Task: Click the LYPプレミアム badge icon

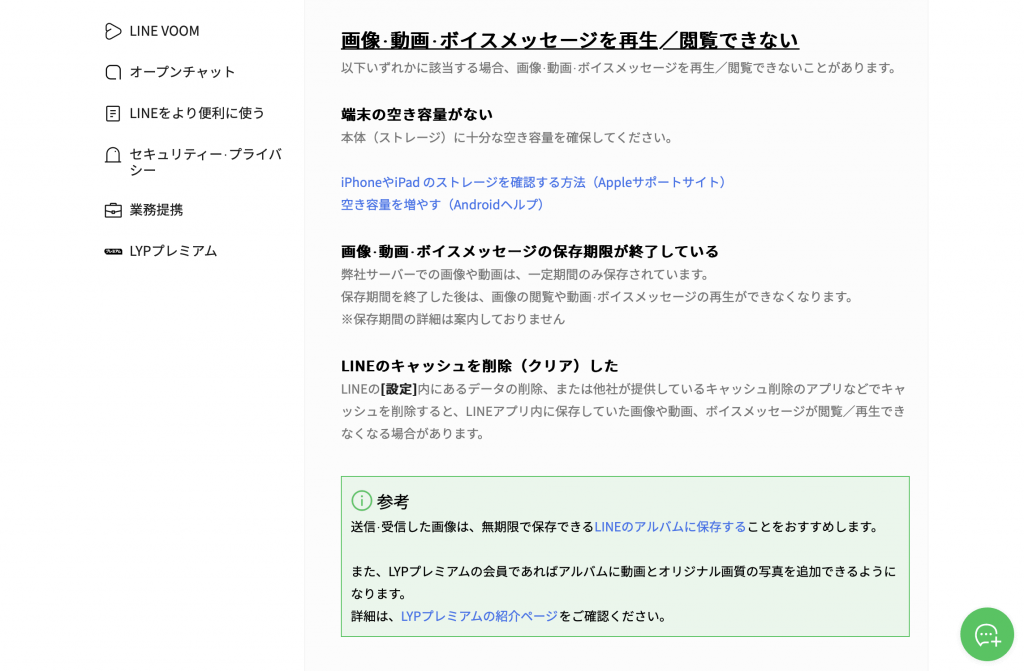Action: pos(113,252)
